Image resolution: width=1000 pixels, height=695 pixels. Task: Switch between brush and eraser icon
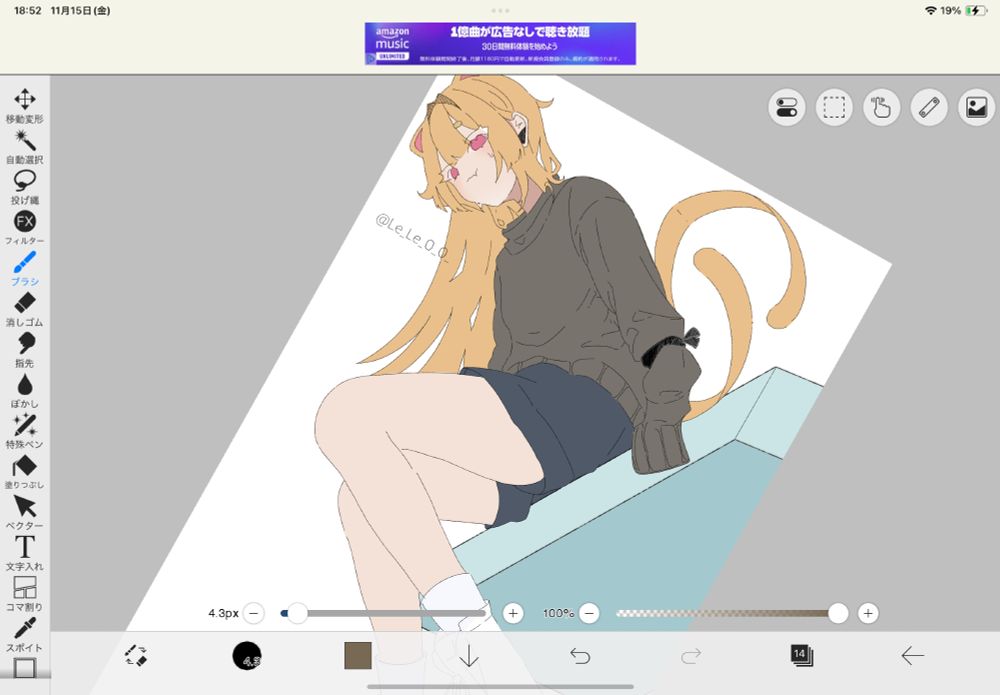[x=136, y=655]
